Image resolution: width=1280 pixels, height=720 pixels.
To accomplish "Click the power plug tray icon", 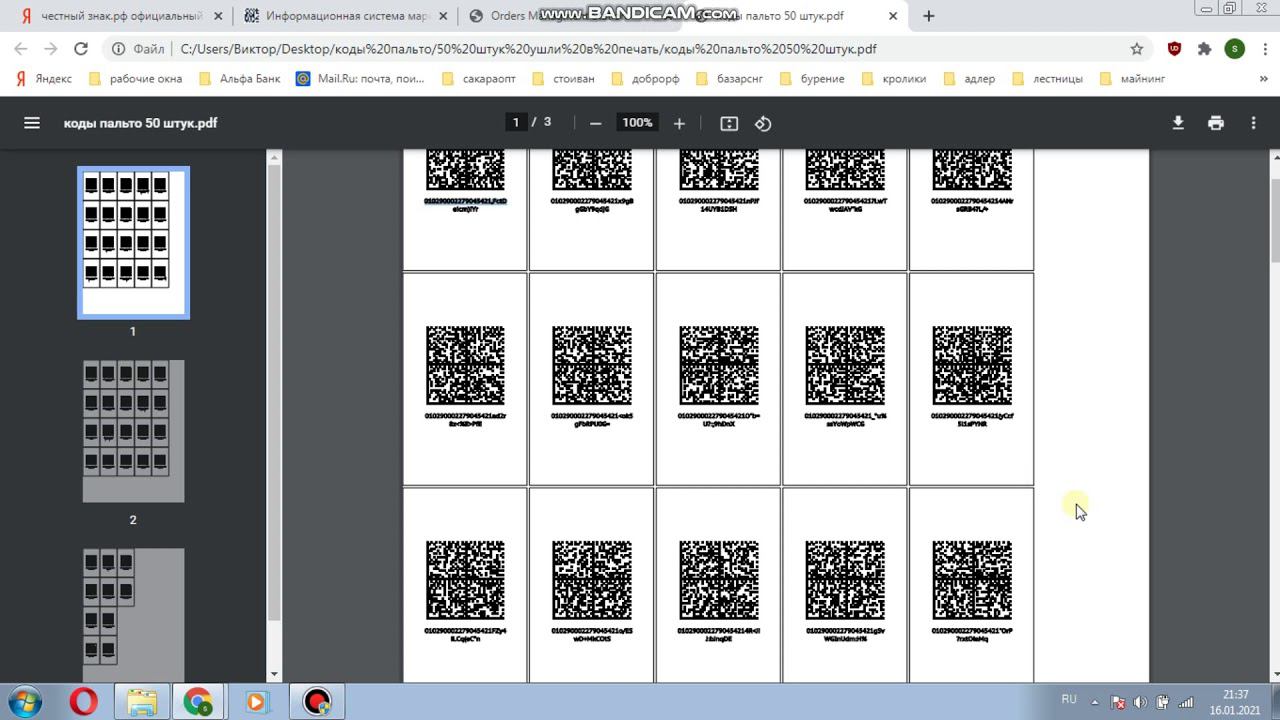I will 1163,702.
